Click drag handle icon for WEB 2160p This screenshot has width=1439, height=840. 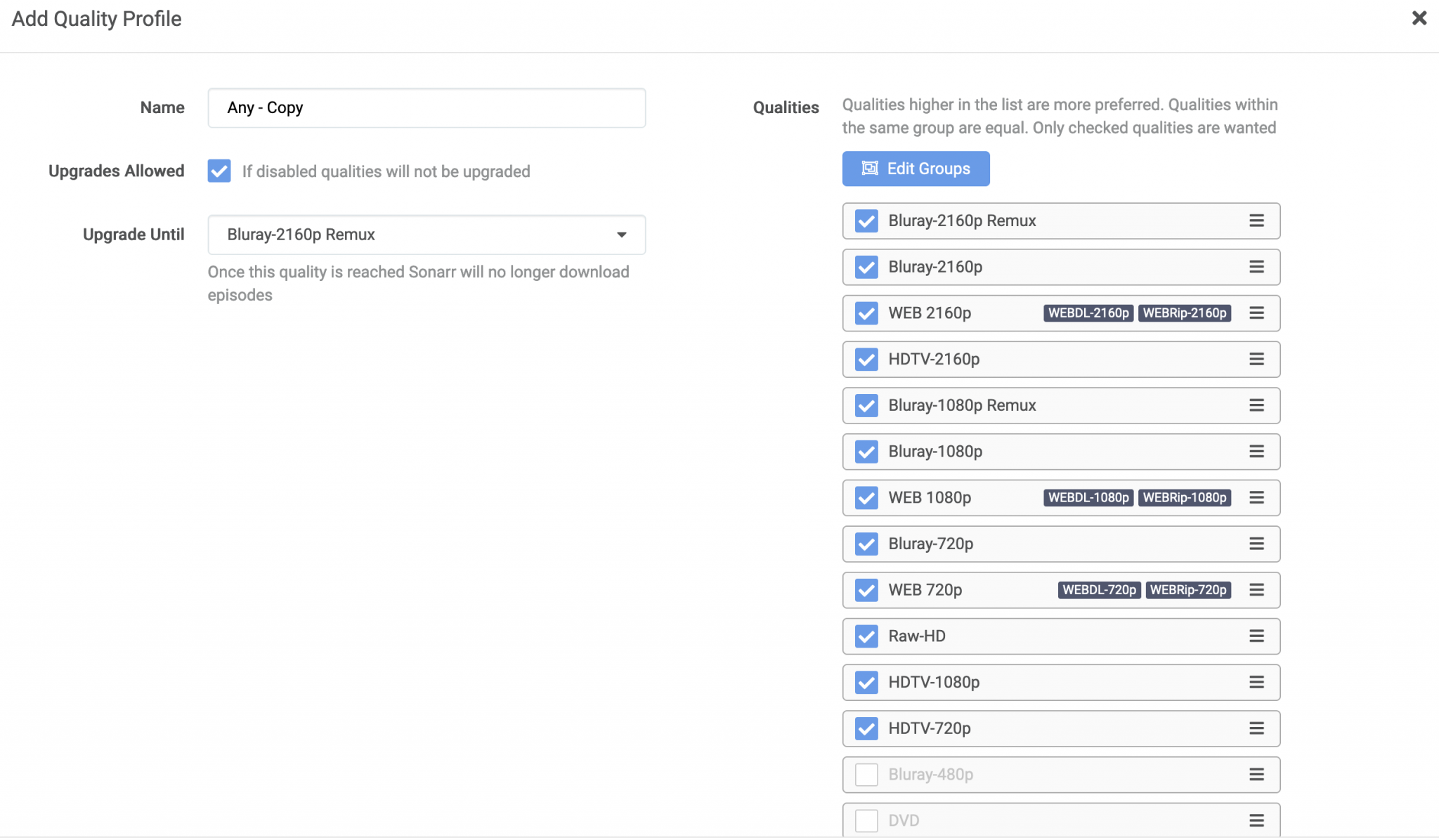(1256, 313)
